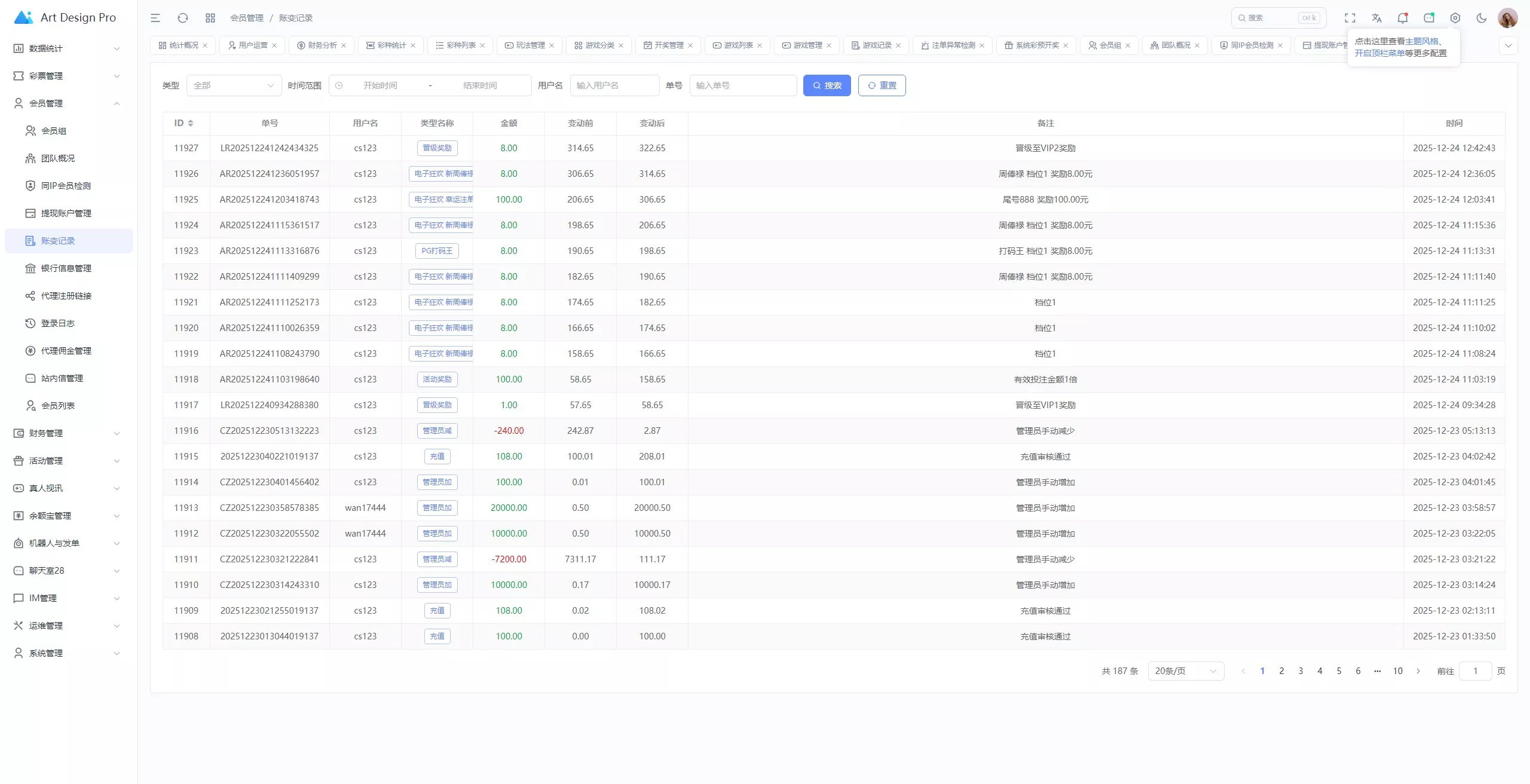Open the quick-entry grid icon in header
Viewport: 1530px width, 784px height.
[210, 18]
